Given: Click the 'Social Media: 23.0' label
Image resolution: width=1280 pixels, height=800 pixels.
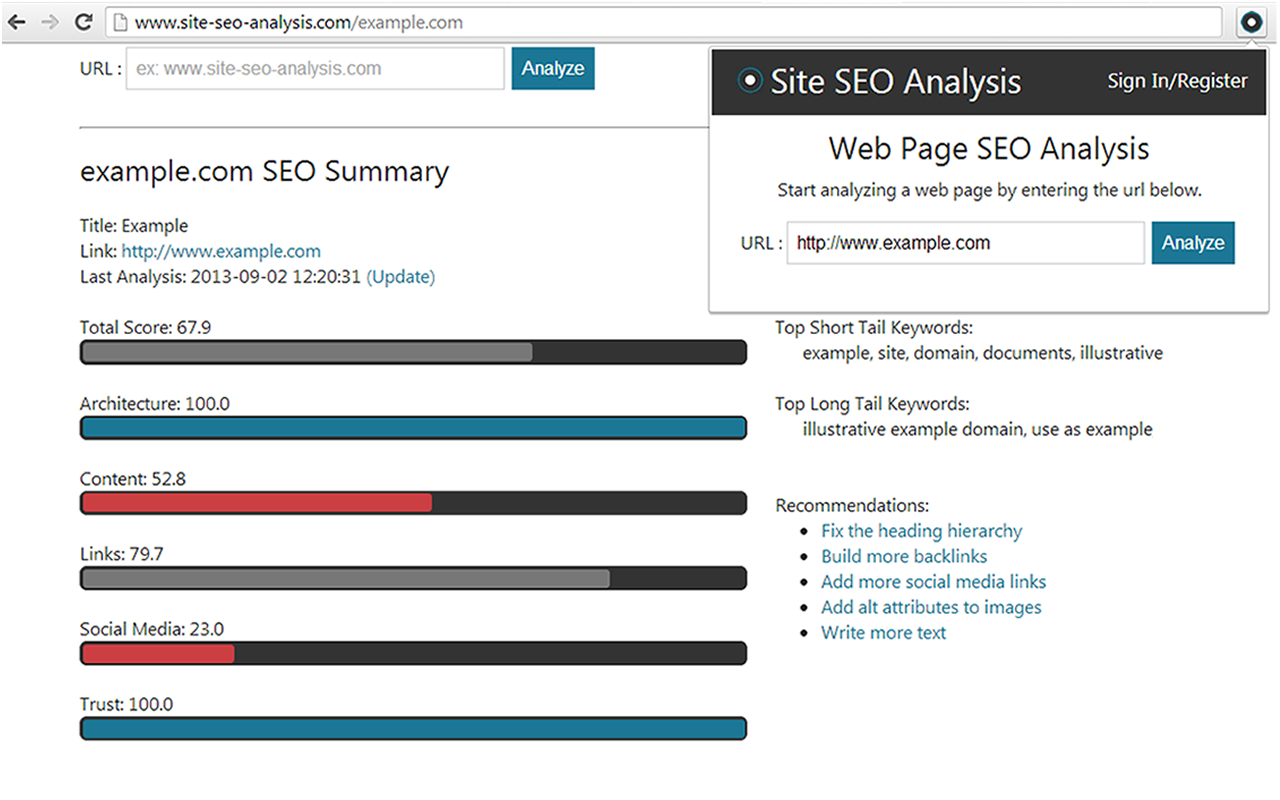Looking at the screenshot, I should [152, 629].
